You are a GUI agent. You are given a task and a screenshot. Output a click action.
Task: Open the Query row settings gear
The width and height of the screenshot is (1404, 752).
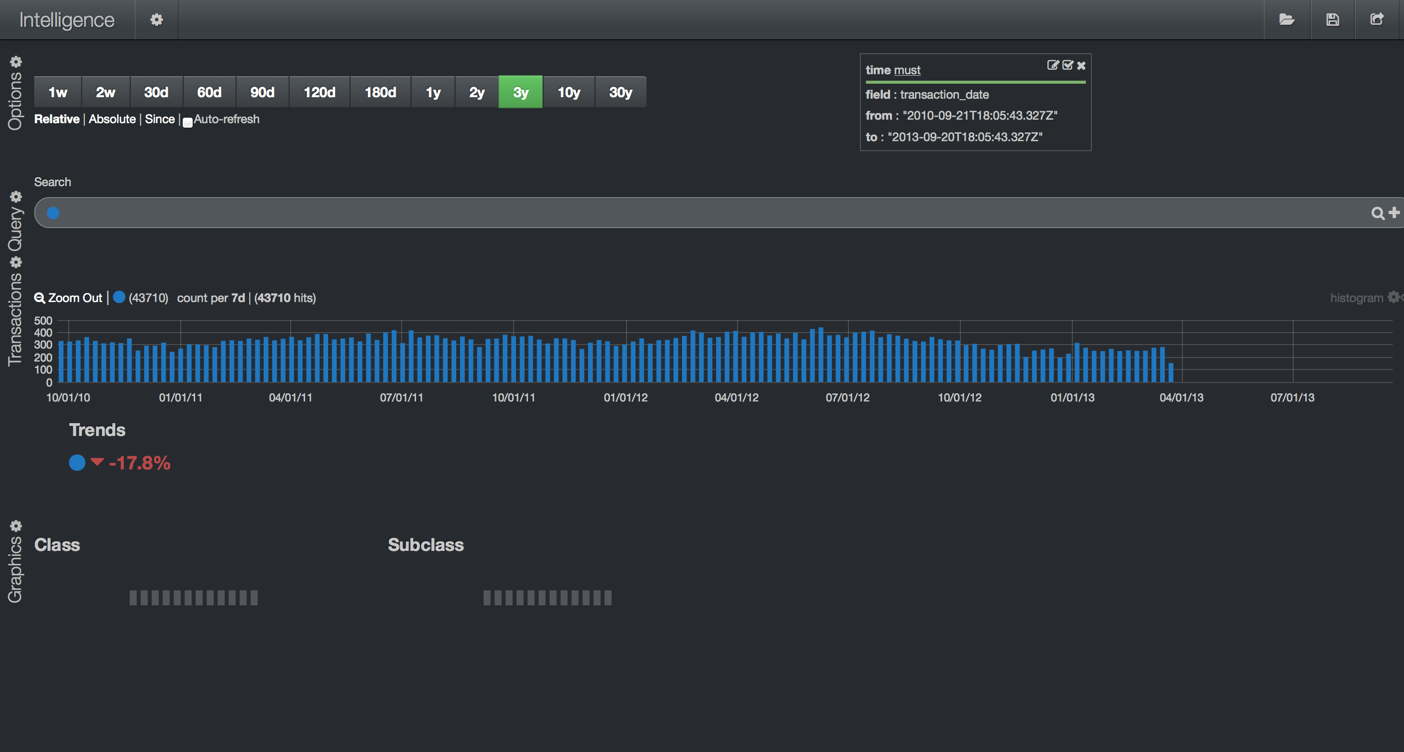(x=16, y=197)
